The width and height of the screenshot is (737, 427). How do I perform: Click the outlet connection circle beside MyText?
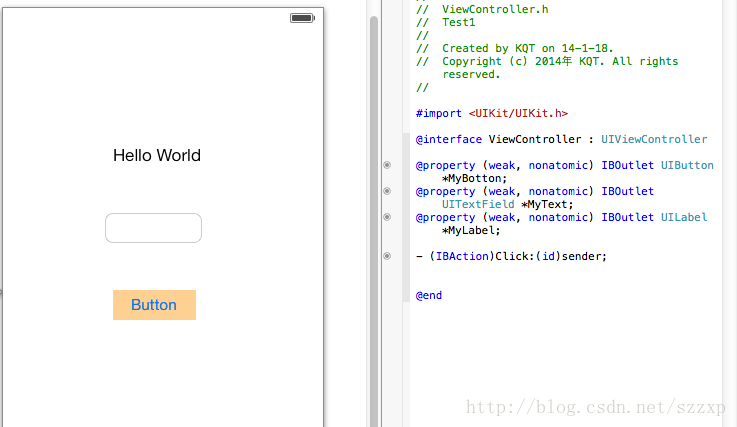pos(387,191)
